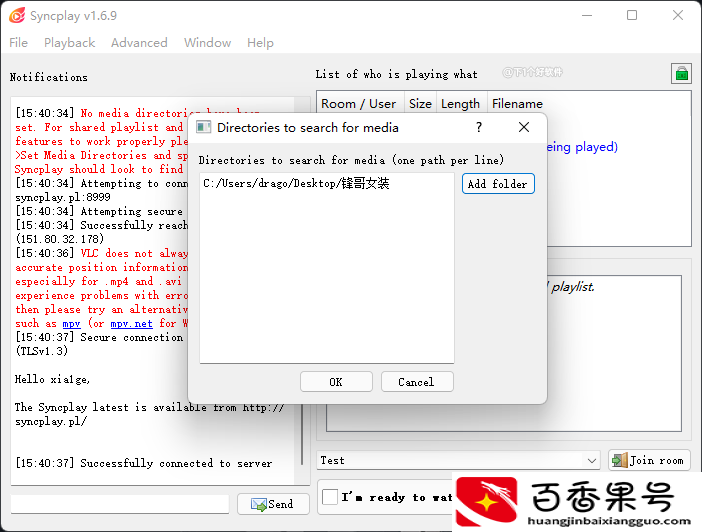Click the Send chat button

[273, 504]
